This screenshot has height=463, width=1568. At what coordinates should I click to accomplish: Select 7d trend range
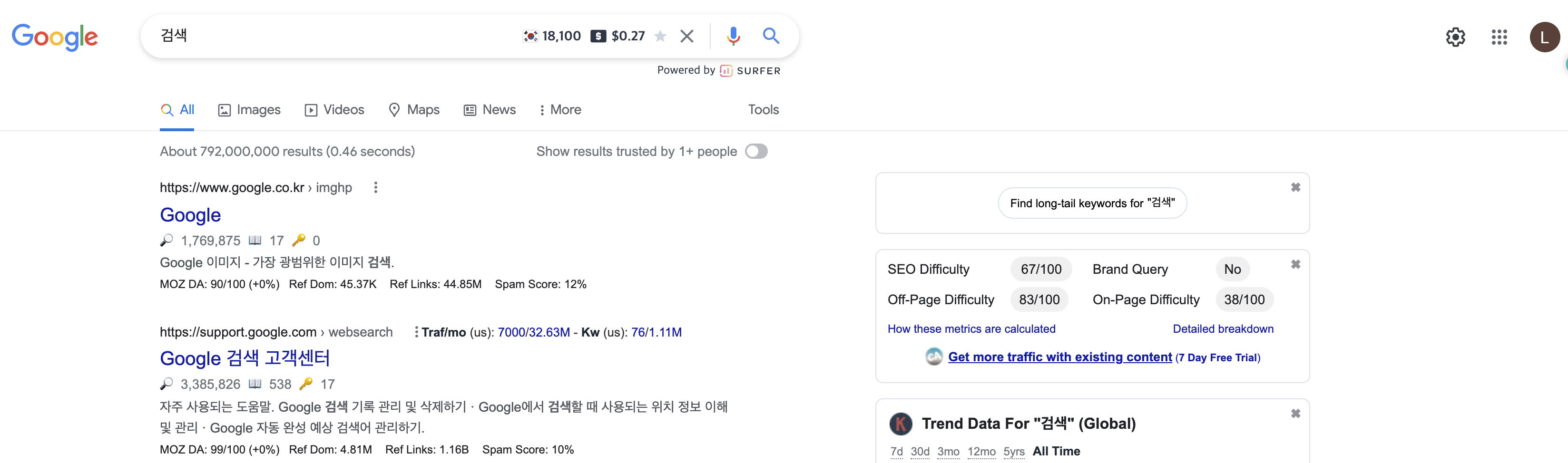pos(896,452)
